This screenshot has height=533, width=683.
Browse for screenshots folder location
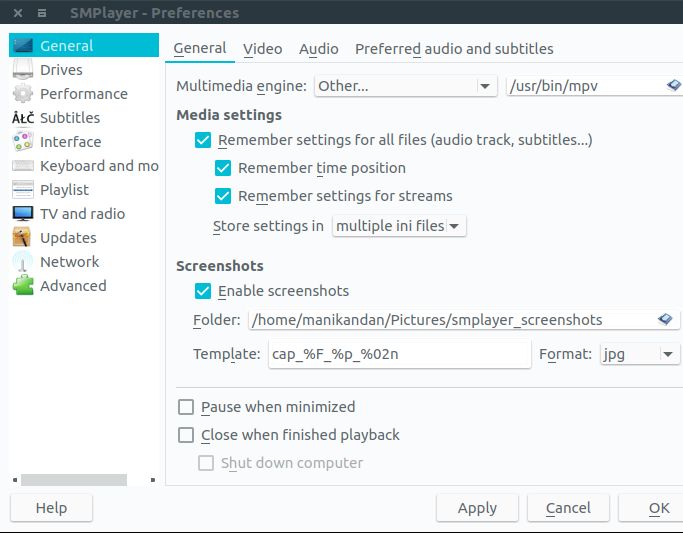665,319
